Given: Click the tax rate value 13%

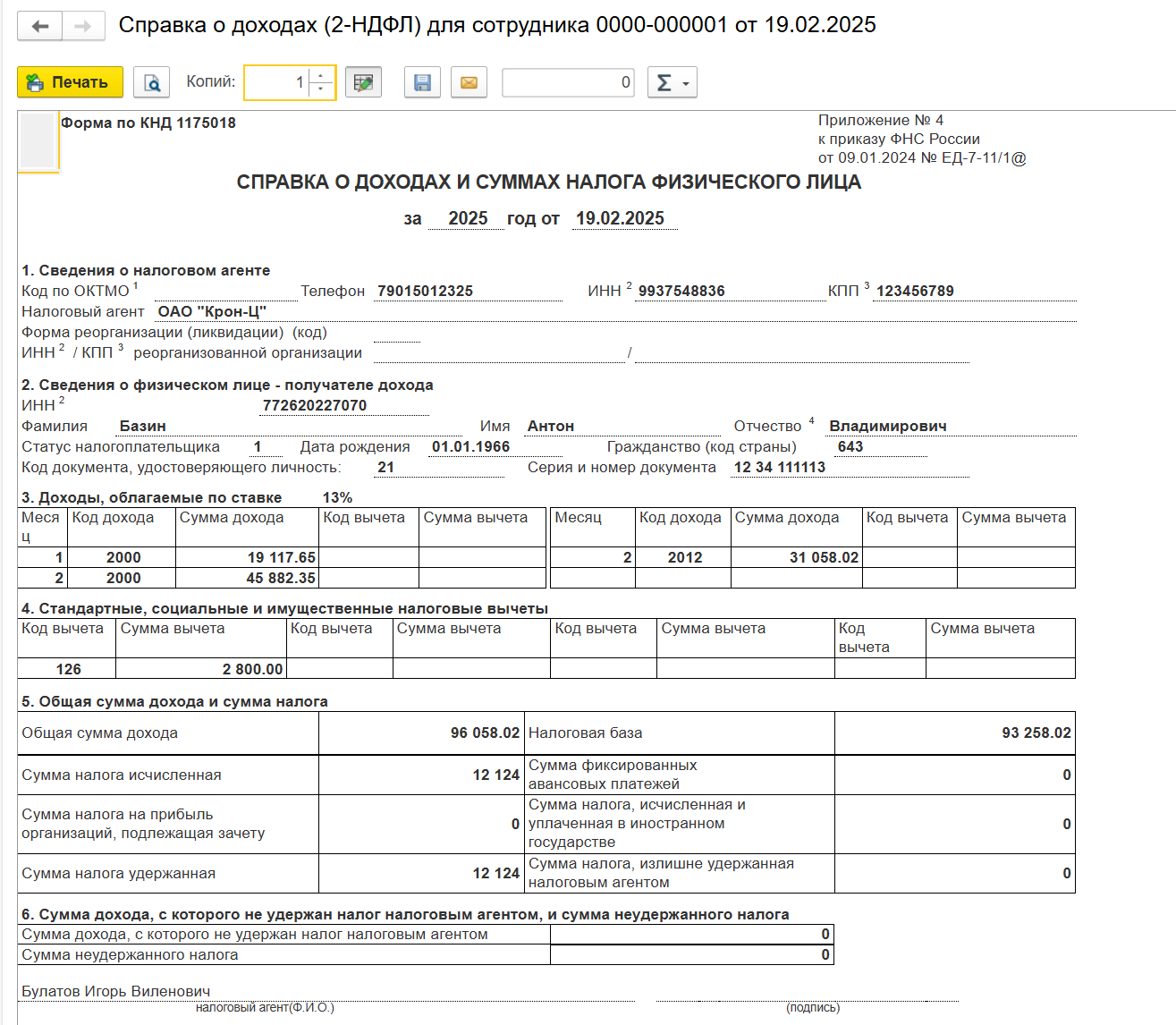Looking at the screenshot, I should coord(337,498).
